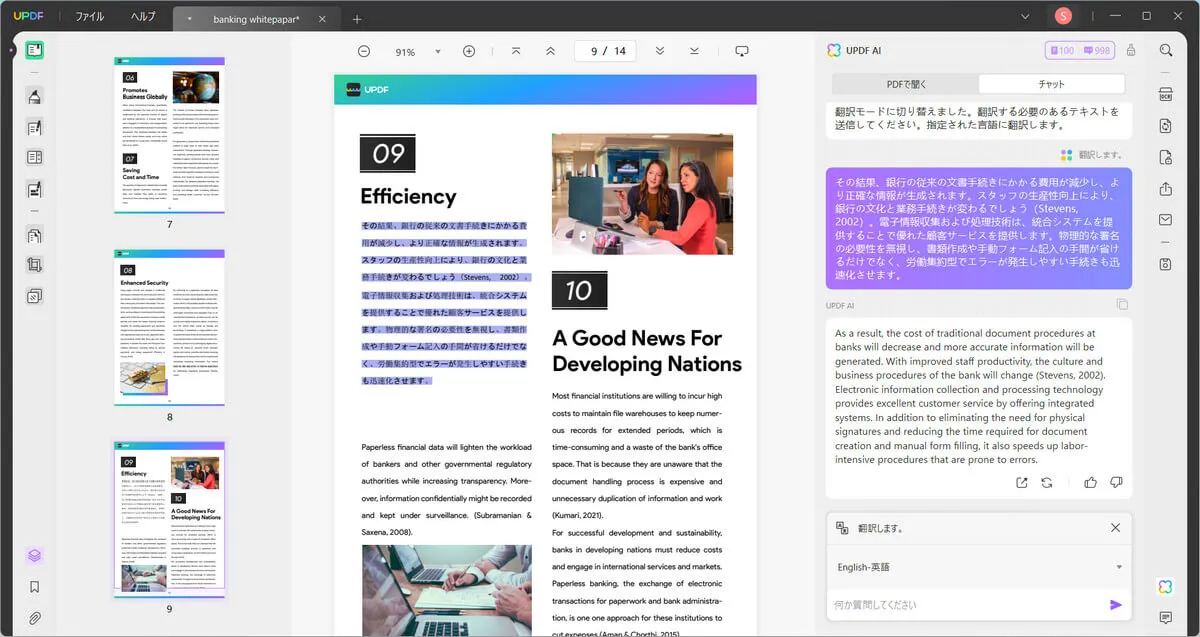Image resolution: width=1200 pixels, height=637 pixels.
Task: Open the AI panel lock icon
Action: [1131, 51]
